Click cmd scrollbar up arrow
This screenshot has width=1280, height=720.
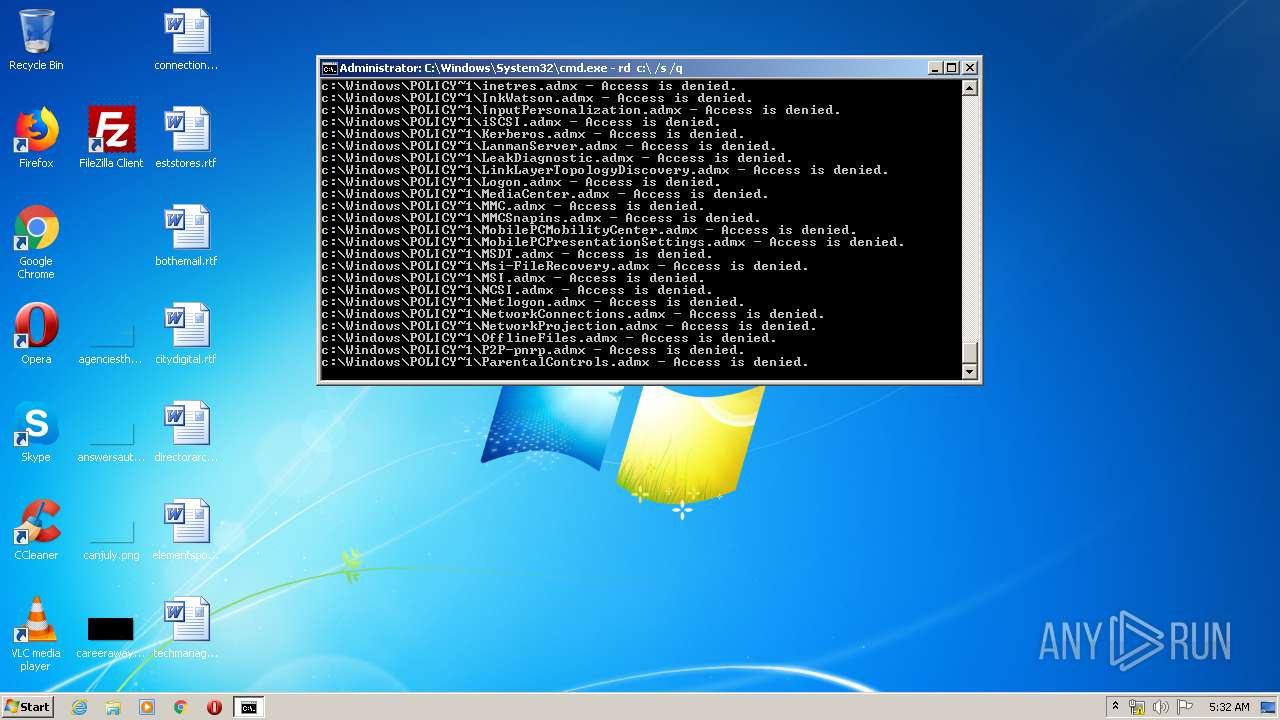(969, 88)
